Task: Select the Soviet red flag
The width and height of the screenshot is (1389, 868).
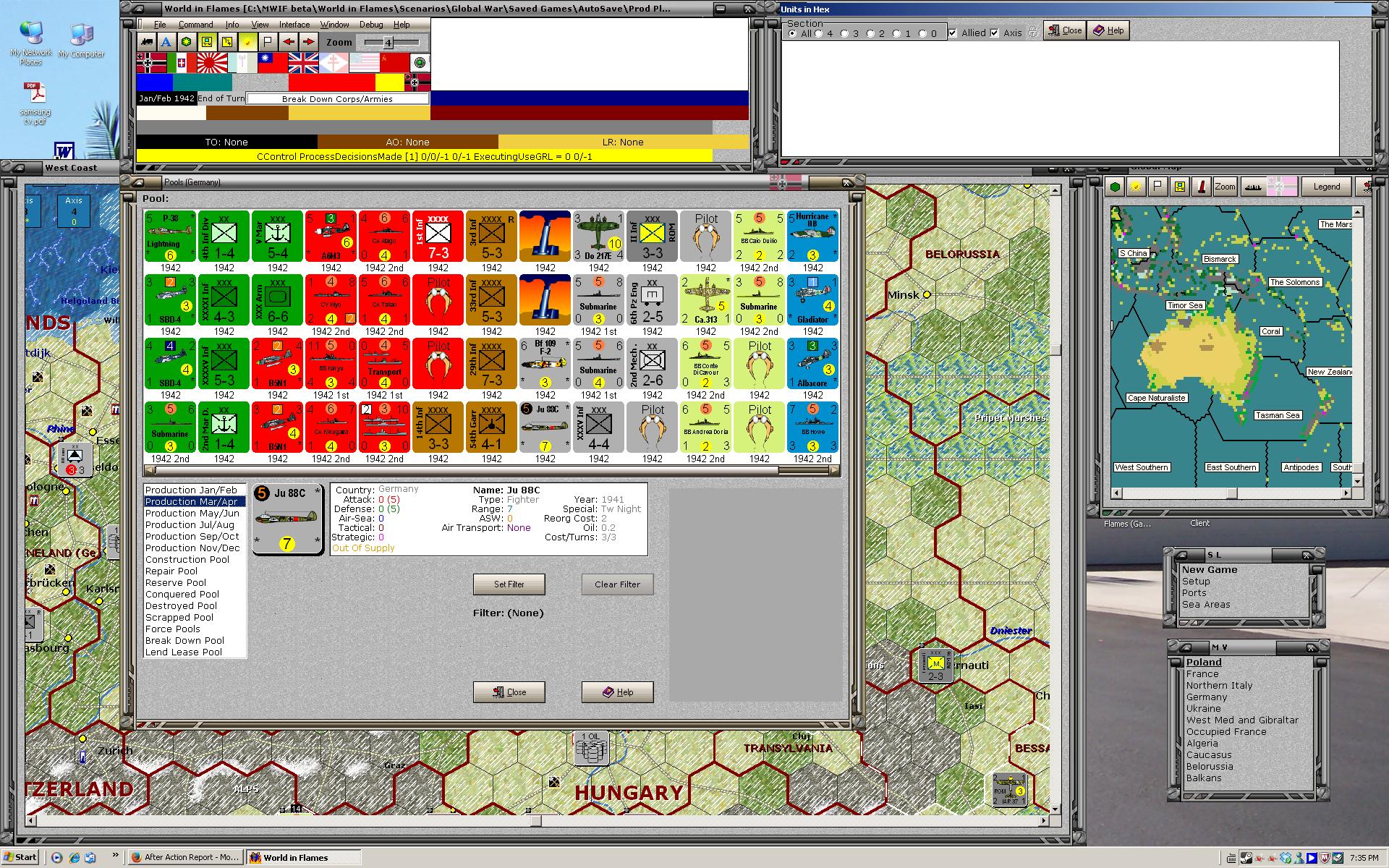Action: click(x=395, y=63)
